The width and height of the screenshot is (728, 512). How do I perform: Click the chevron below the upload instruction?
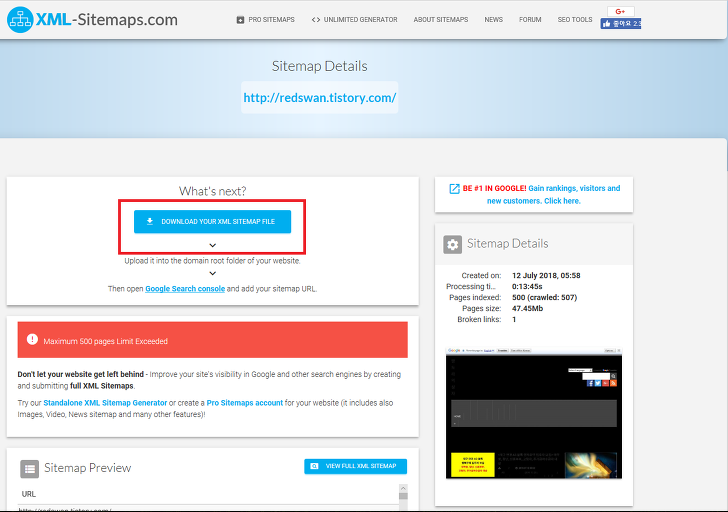(x=213, y=273)
